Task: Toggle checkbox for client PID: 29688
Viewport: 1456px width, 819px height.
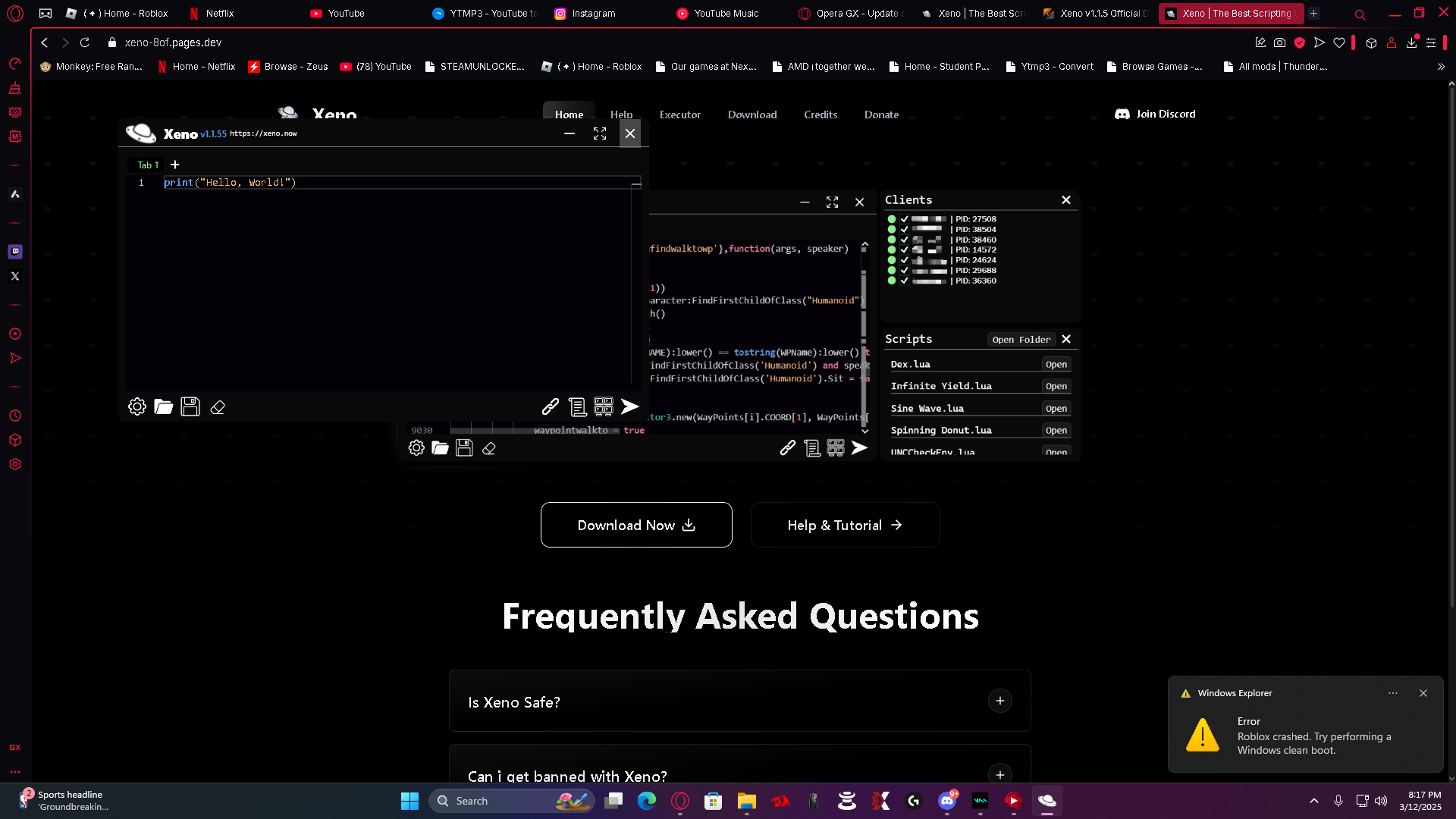Action: tap(904, 270)
